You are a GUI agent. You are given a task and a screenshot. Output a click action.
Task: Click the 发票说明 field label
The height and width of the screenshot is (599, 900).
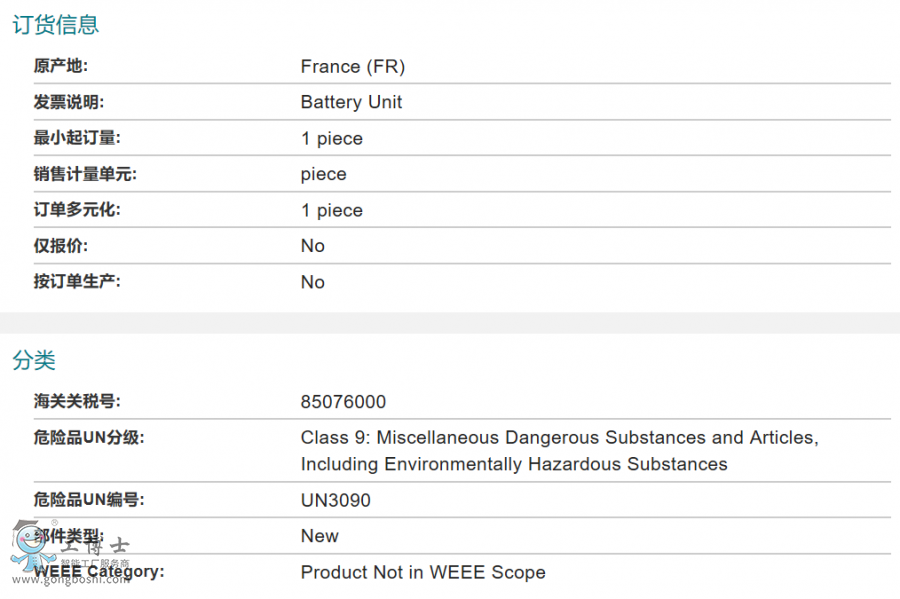click(x=69, y=102)
